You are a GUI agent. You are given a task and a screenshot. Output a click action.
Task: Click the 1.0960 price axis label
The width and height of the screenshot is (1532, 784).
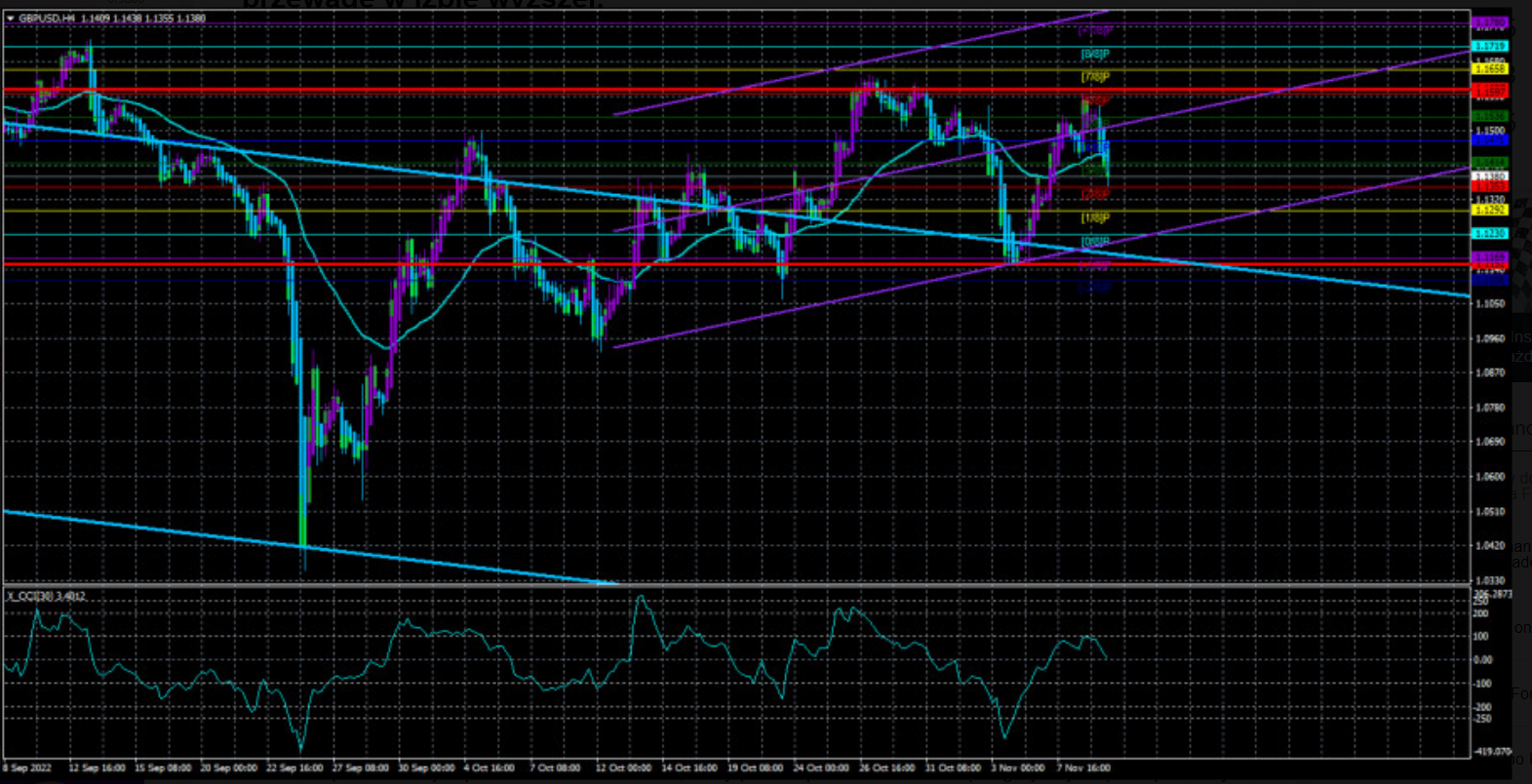(1490, 338)
